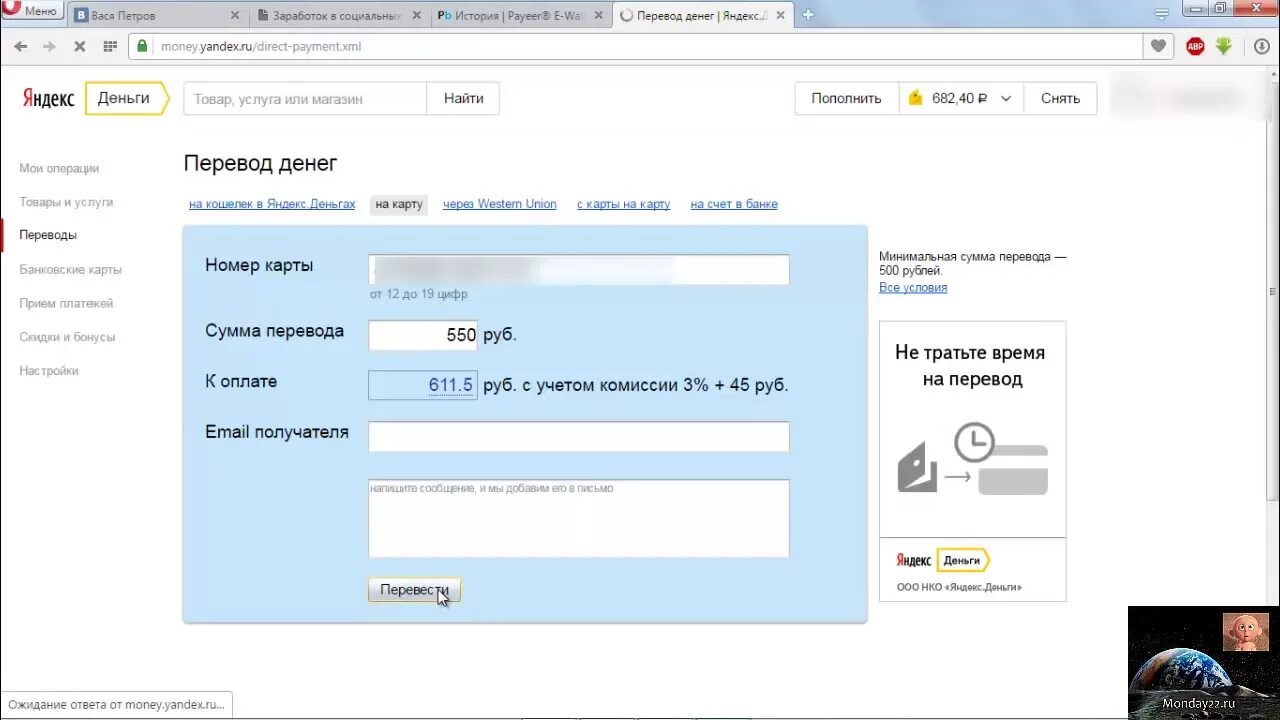1280x720 pixels.
Task: Stop page loading with the X icon
Action: pos(79,46)
